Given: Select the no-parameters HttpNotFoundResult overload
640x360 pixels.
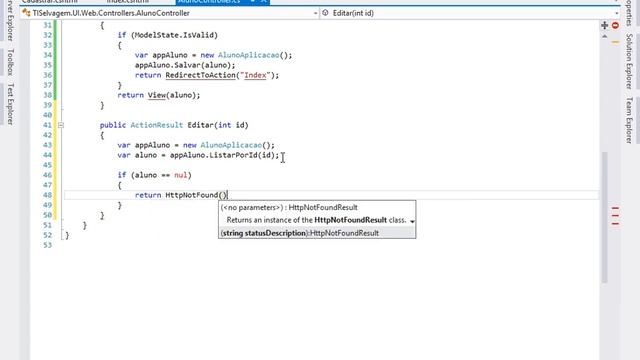Looking at the screenshot, I should pos(289,207).
